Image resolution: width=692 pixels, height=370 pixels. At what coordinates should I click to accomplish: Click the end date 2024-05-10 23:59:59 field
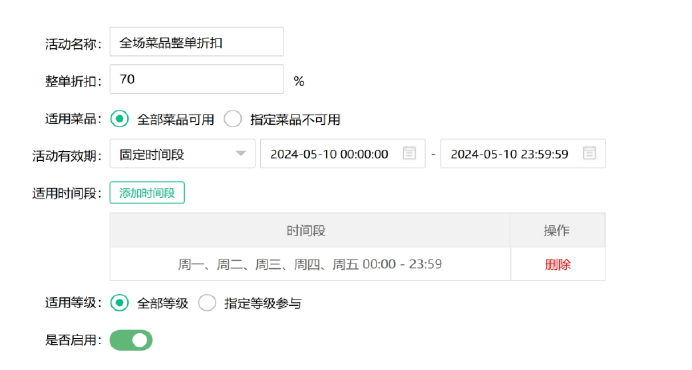pos(523,154)
